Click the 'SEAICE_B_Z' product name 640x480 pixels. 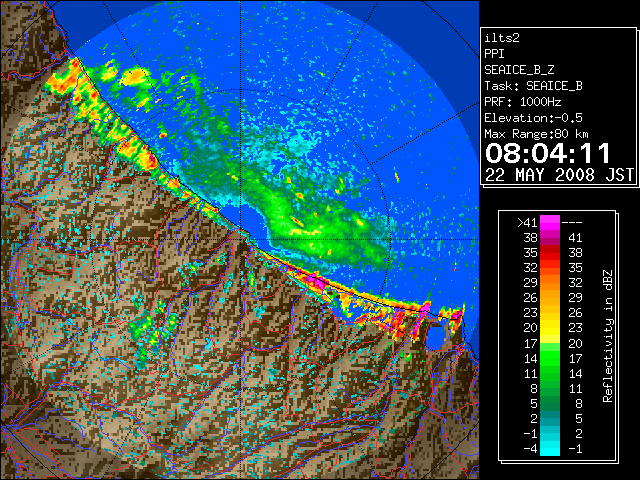pyautogui.click(x=519, y=70)
